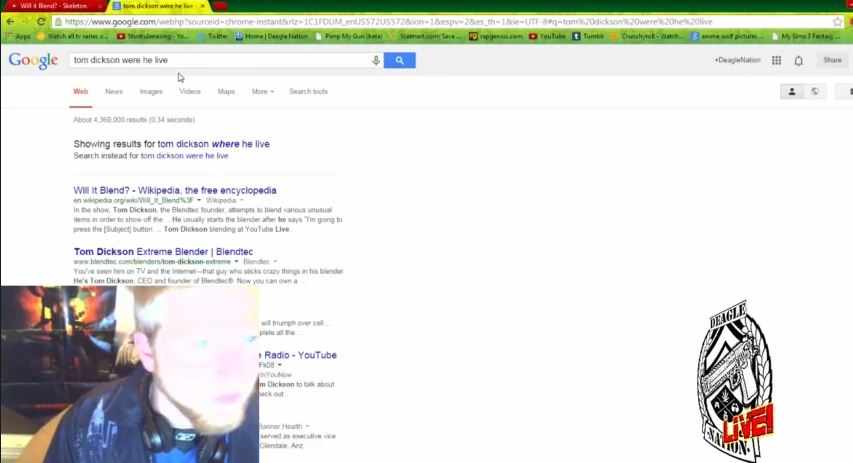
Task: Switch to the Maps results tab
Action: [226, 91]
